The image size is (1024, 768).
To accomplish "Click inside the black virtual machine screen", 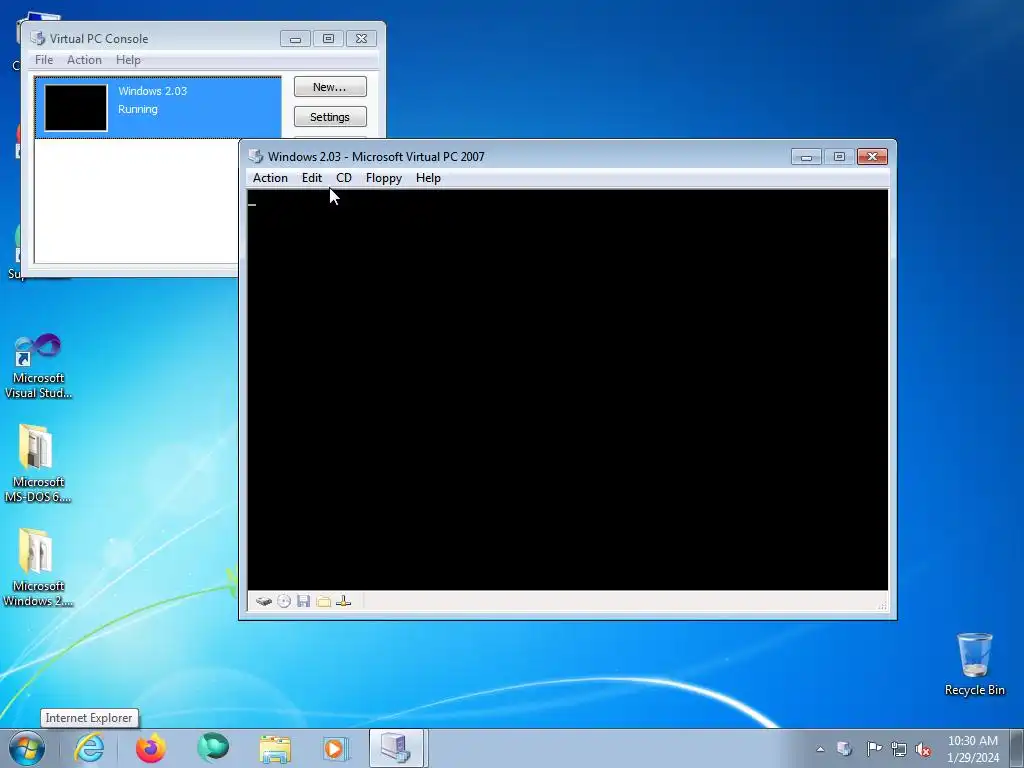I will [x=568, y=390].
